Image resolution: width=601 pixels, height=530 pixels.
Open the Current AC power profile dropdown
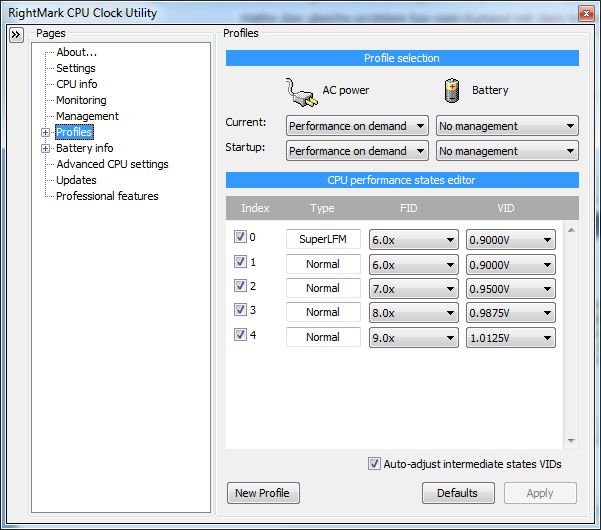click(x=357, y=126)
